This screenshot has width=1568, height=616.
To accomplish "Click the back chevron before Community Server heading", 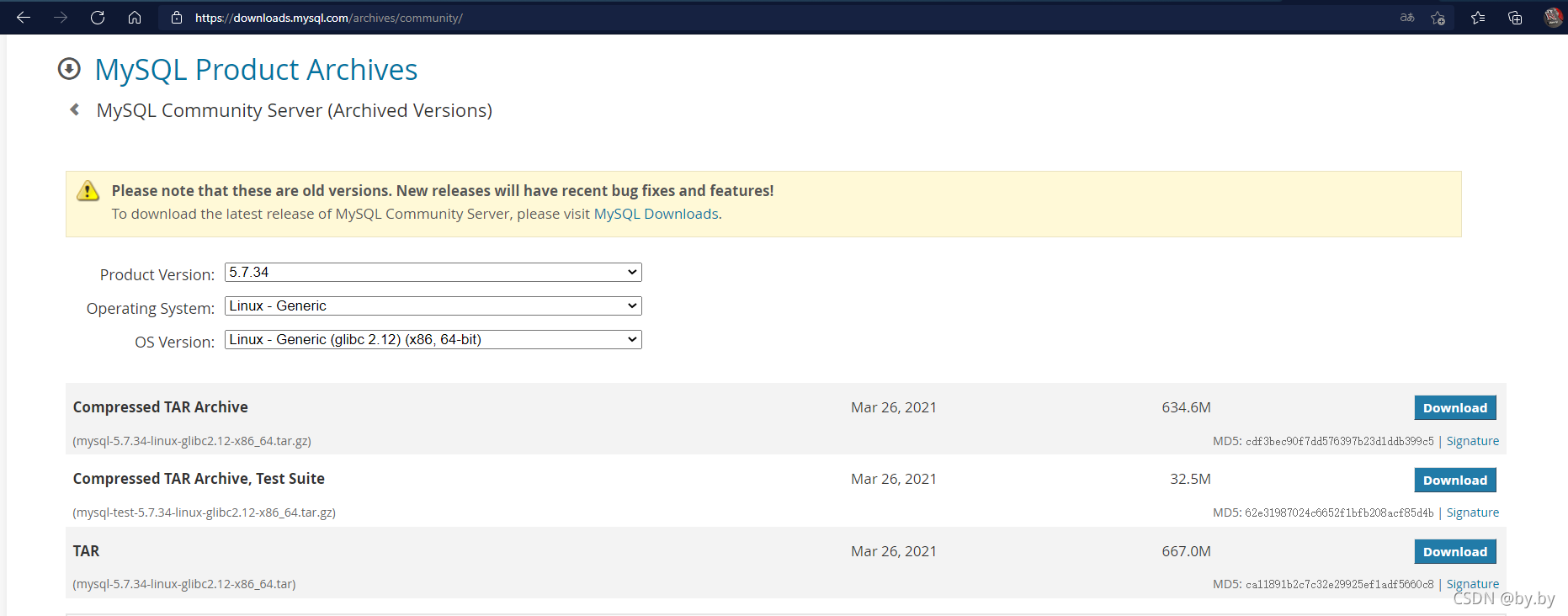I will click(75, 109).
